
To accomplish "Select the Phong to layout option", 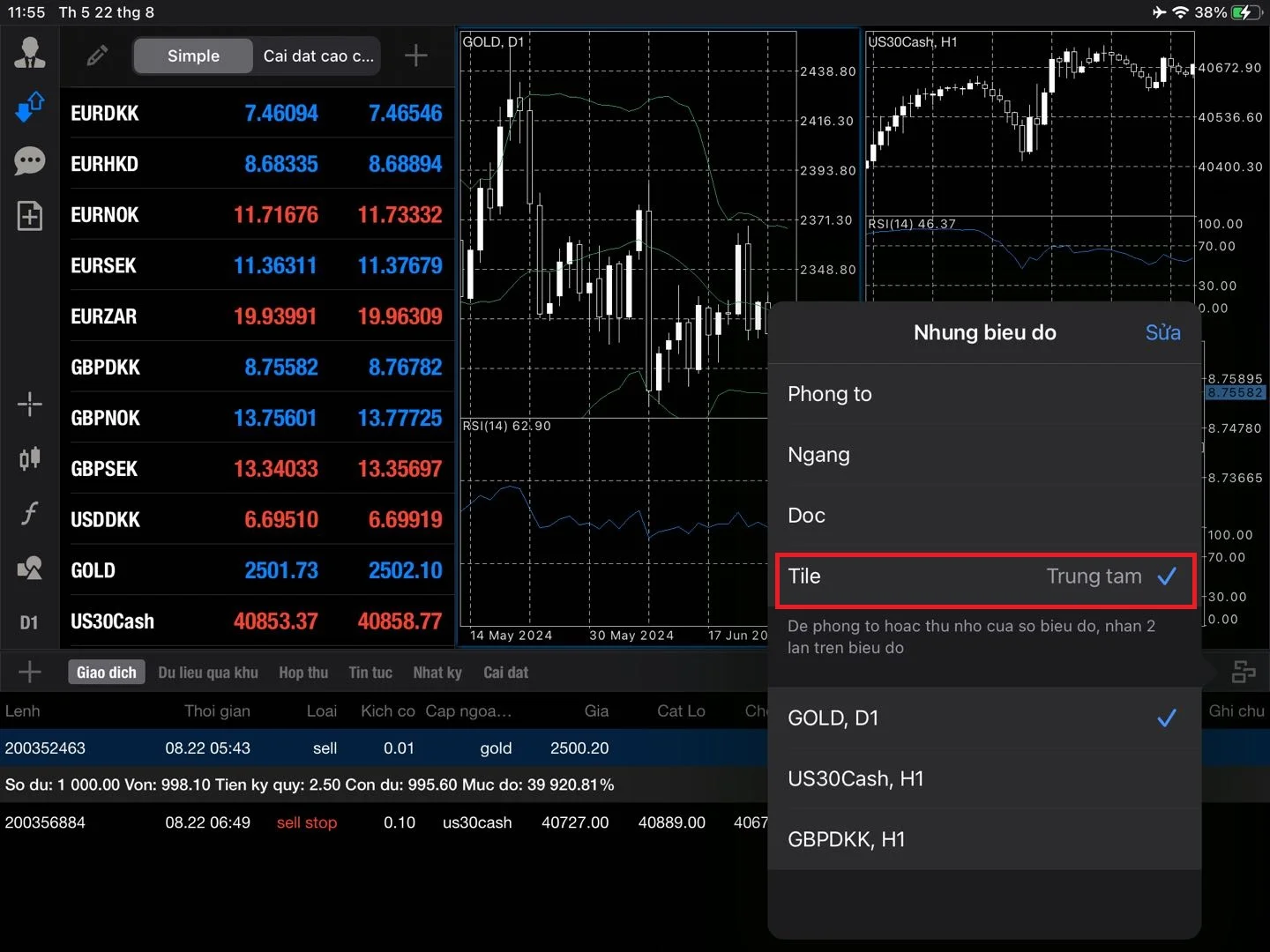I will (x=984, y=394).
